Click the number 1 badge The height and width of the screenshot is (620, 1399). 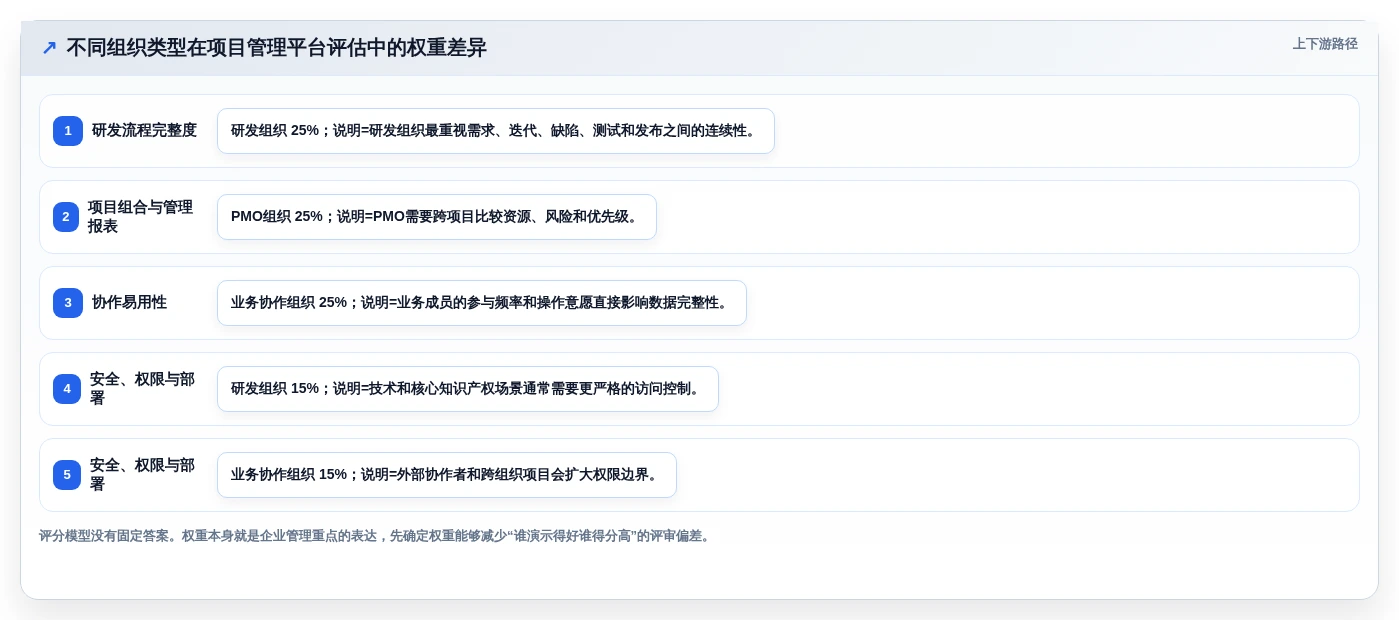pyautogui.click(x=68, y=131)
